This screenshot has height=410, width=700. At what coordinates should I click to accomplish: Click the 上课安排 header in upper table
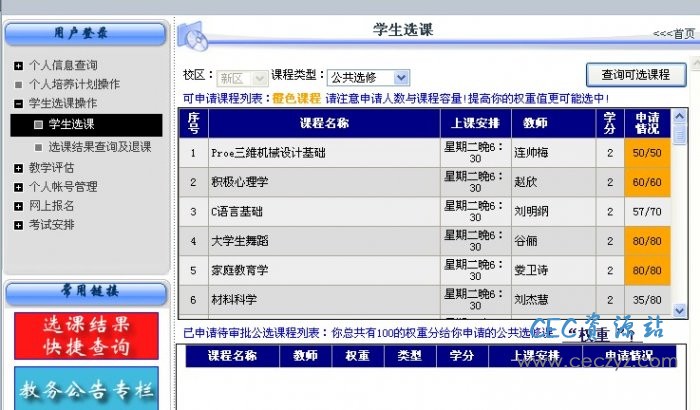click(x=475, y=123)
